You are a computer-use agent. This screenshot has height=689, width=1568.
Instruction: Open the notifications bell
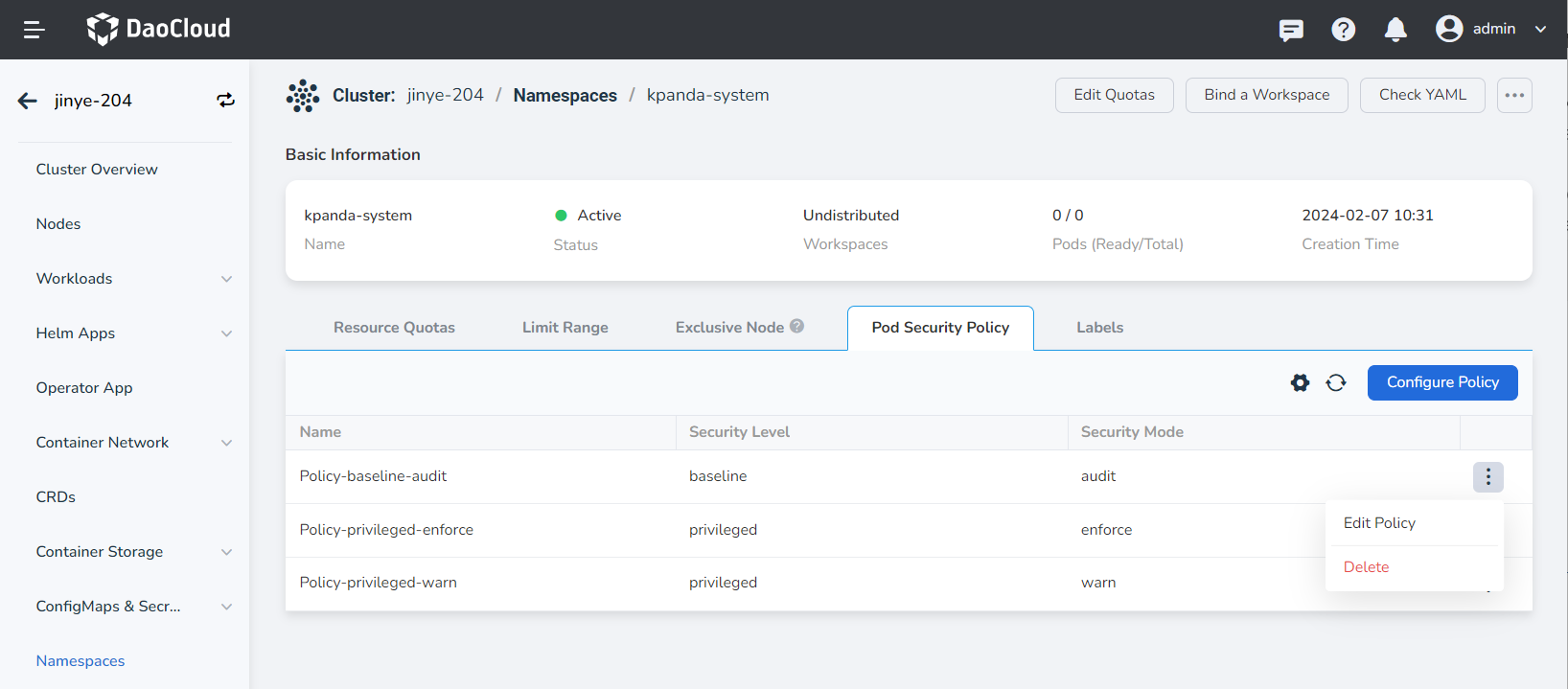click(1395, 30)
